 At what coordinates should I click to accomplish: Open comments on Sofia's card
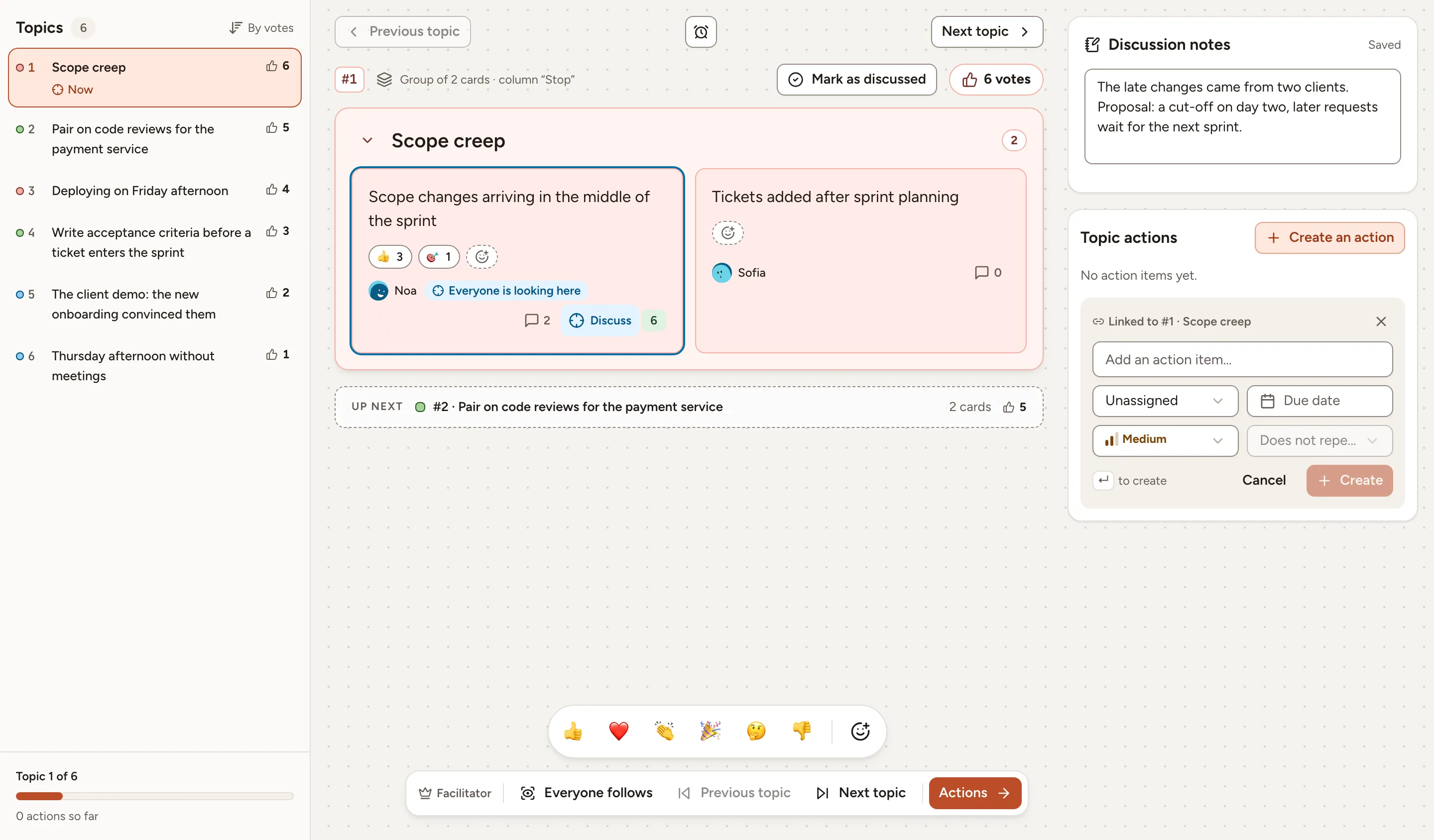click(x=988, y=272)
